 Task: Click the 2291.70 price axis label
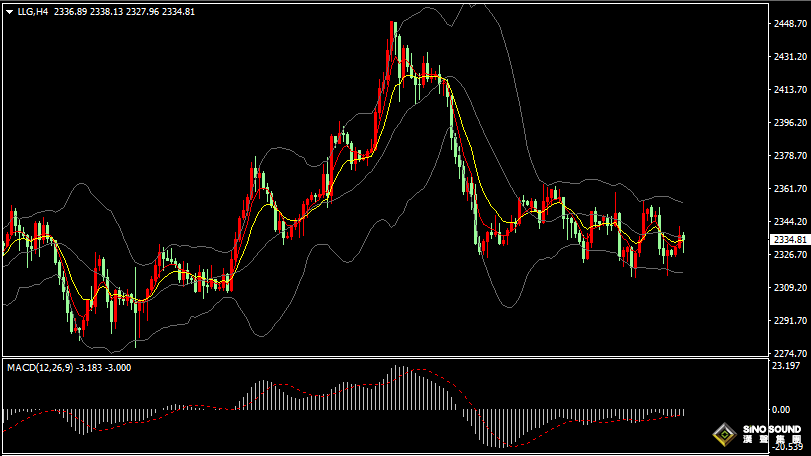789,320
